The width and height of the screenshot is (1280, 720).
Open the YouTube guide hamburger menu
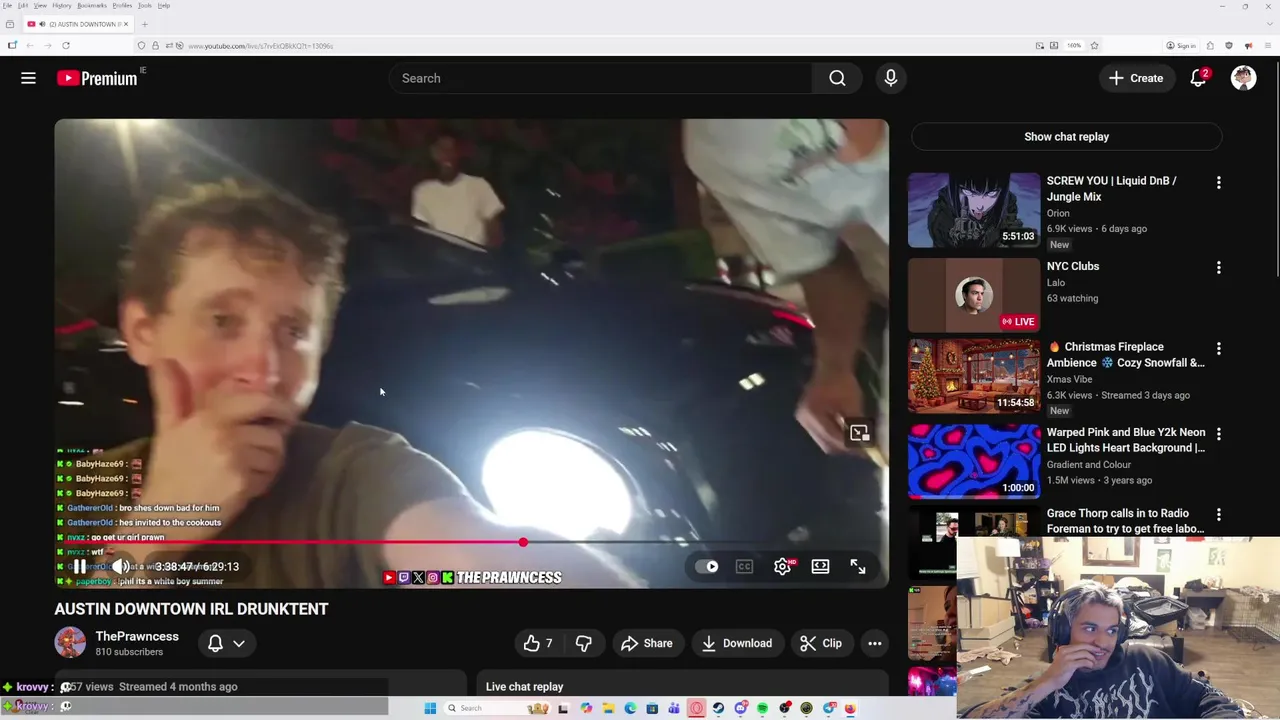coord(28,78)
